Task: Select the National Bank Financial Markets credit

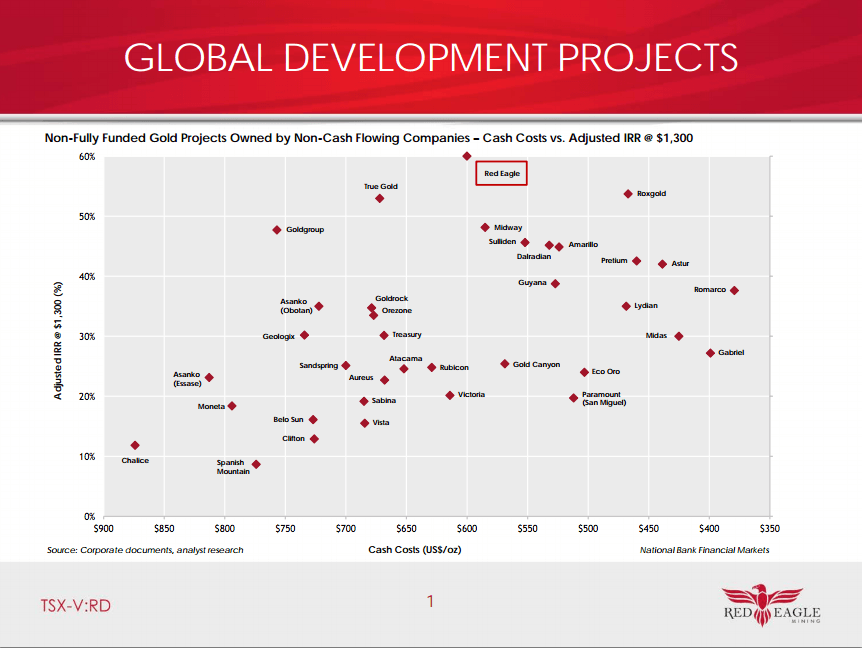Action: pyautogui.click(x=704, y=550)
